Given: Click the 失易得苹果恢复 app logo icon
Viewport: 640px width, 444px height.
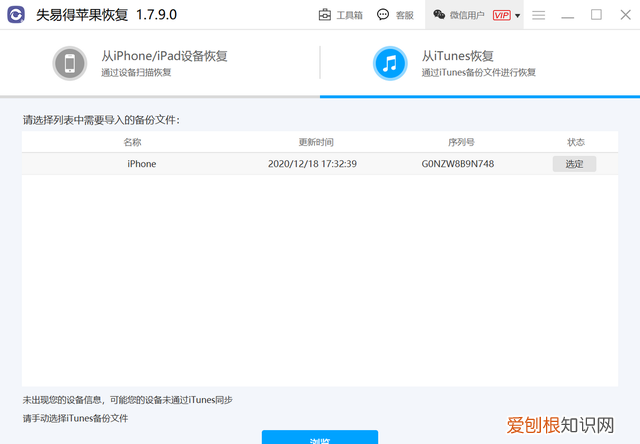Looking at the screenshot, I should (16, 15).
